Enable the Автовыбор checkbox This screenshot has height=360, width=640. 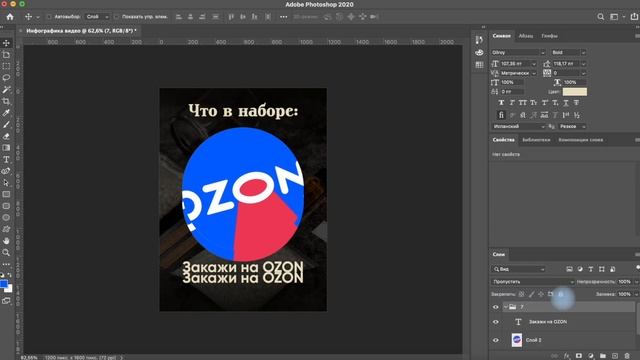point(49,17)
